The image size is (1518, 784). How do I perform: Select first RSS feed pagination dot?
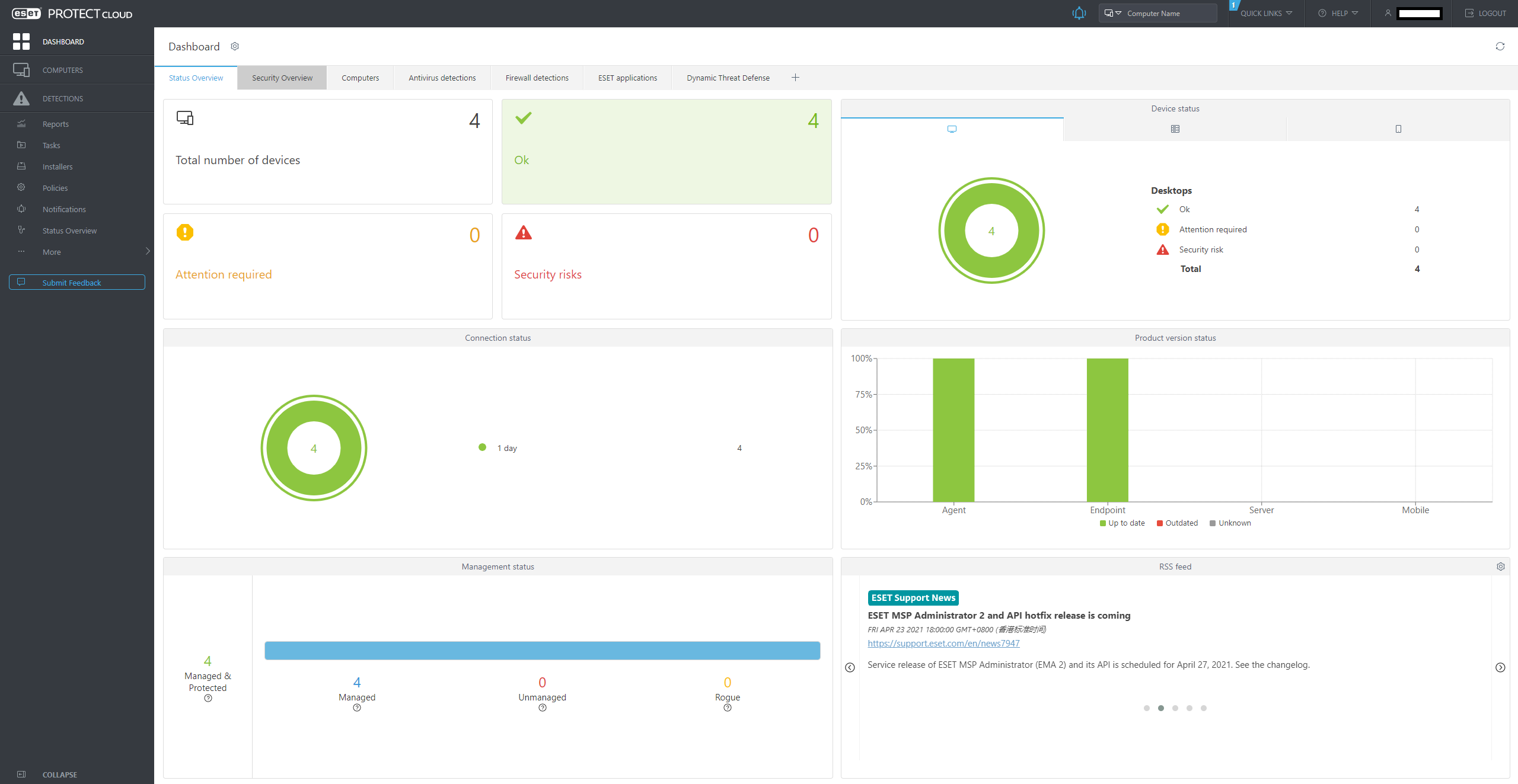pyautogui.click(x=1147, y=708)
